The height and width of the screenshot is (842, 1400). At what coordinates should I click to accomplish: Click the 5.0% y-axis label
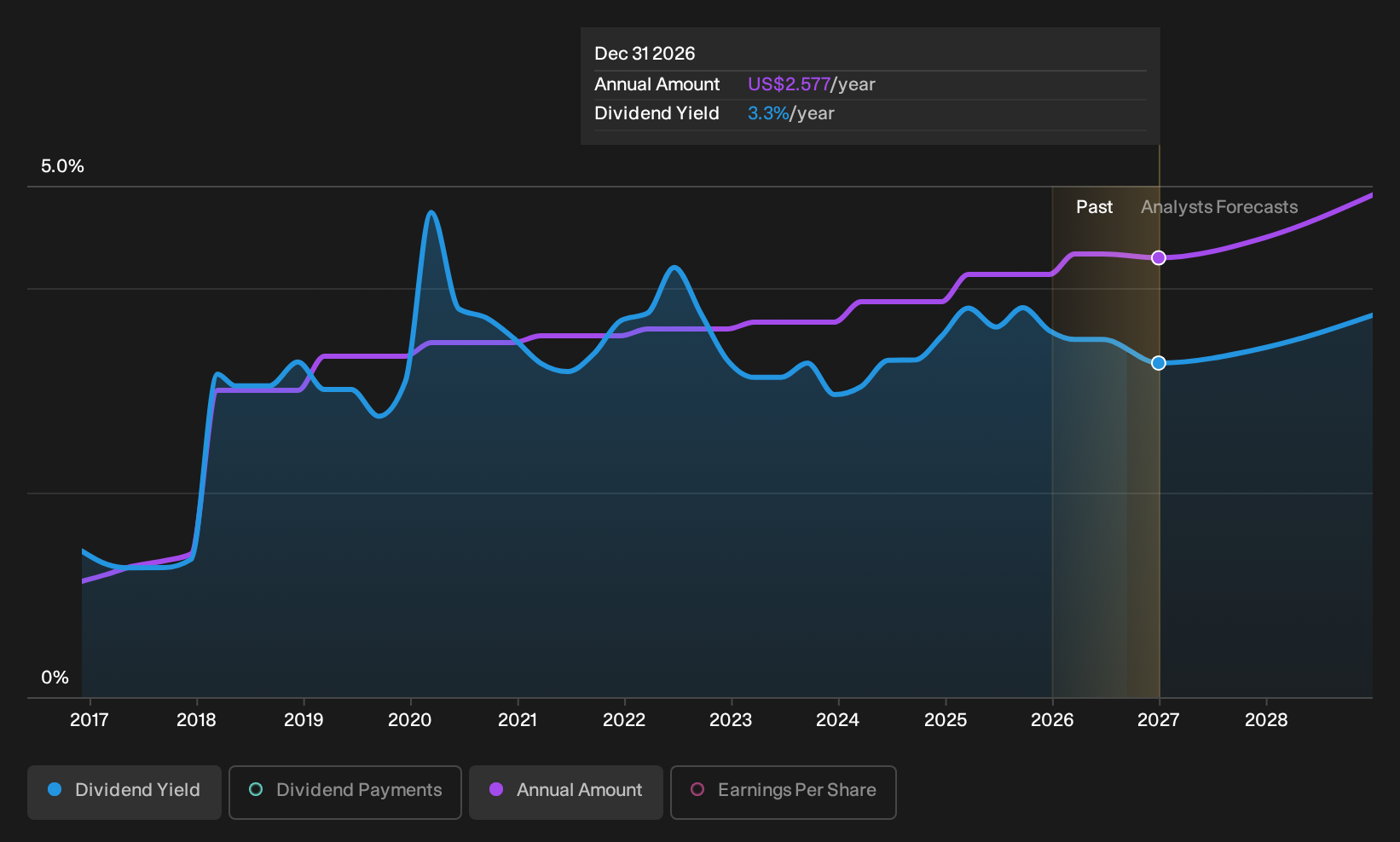coord(62,166)
